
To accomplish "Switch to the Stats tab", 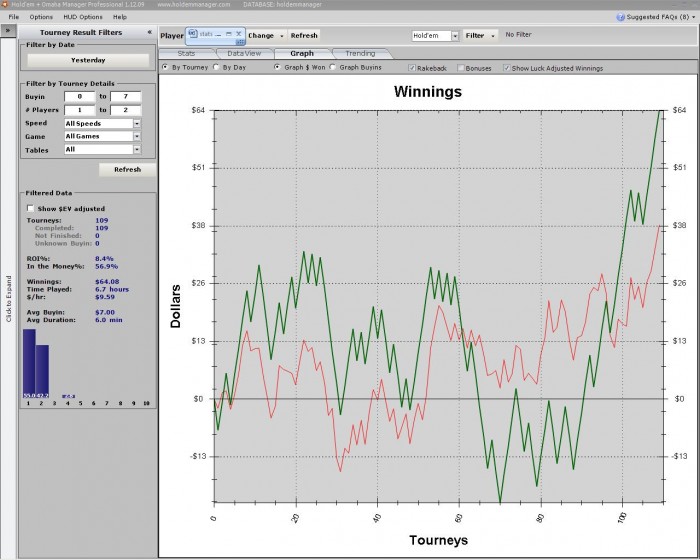I will click(186, 53).
